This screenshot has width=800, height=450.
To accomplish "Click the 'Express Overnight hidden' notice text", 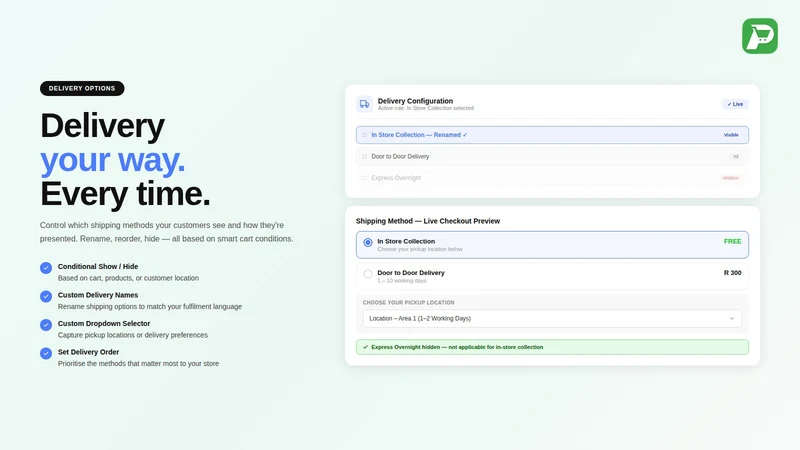I will [x=457, y=347].
